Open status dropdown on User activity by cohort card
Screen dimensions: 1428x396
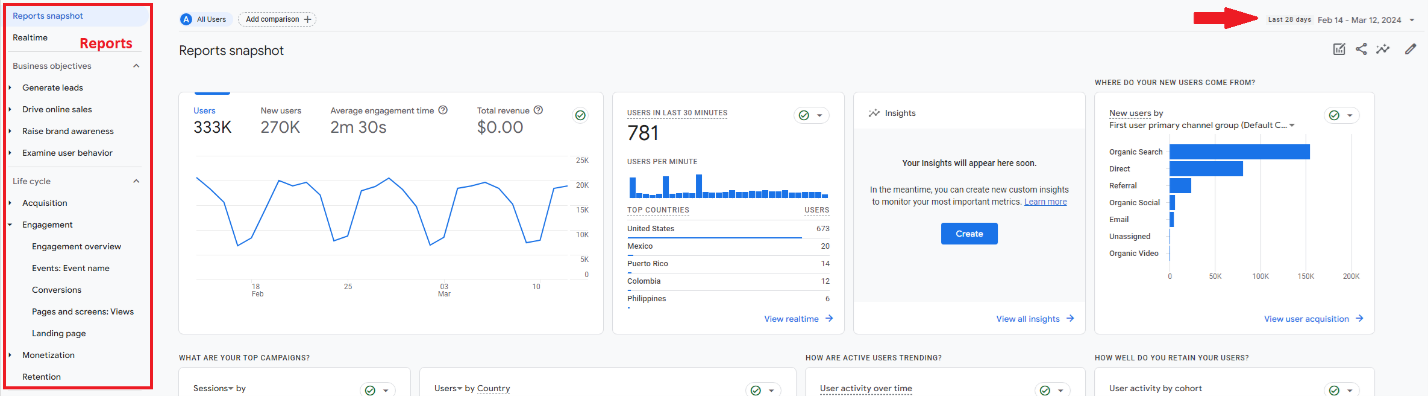coord(1342,390)
